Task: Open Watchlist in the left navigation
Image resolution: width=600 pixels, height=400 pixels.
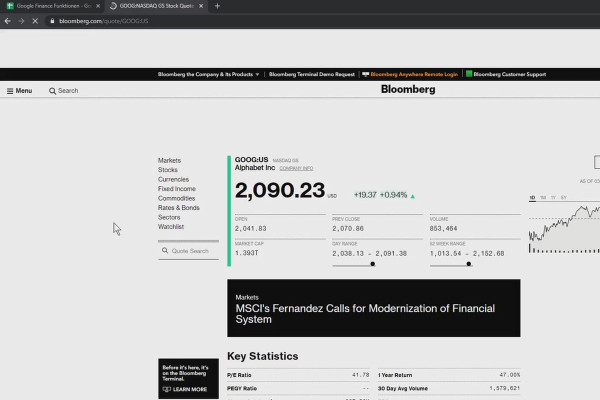Action: coord(171,227)
